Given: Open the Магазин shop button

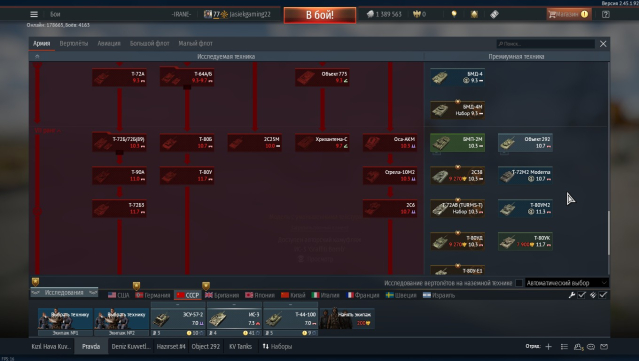Looking at the screenshot, I should 568,14.
